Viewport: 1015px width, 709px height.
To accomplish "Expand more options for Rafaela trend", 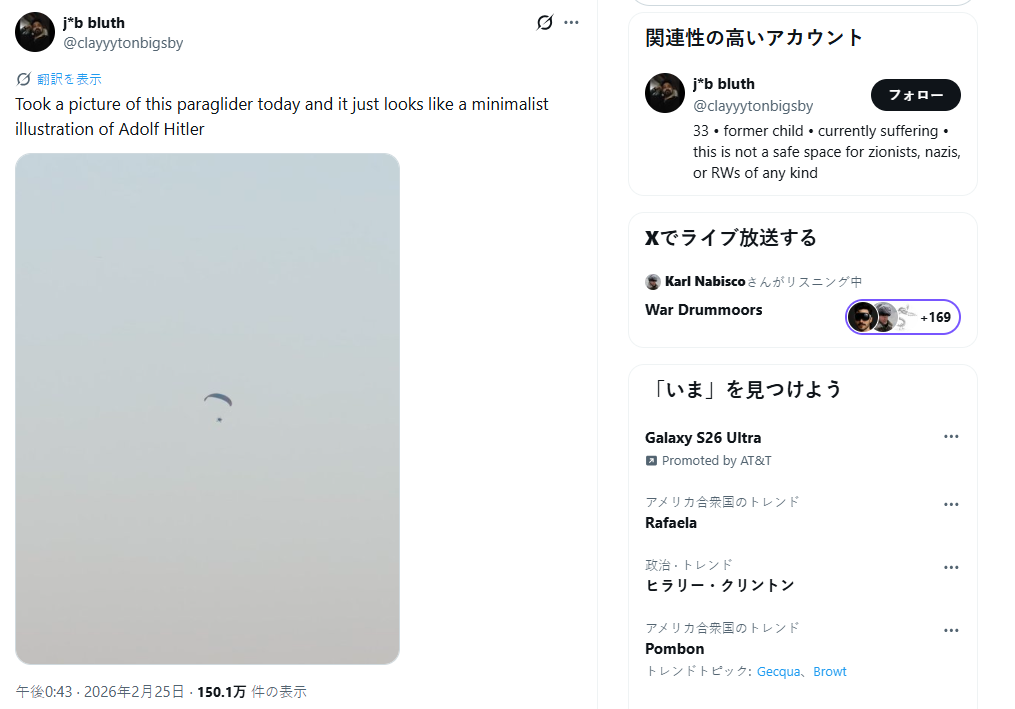I will pos(951,505).
